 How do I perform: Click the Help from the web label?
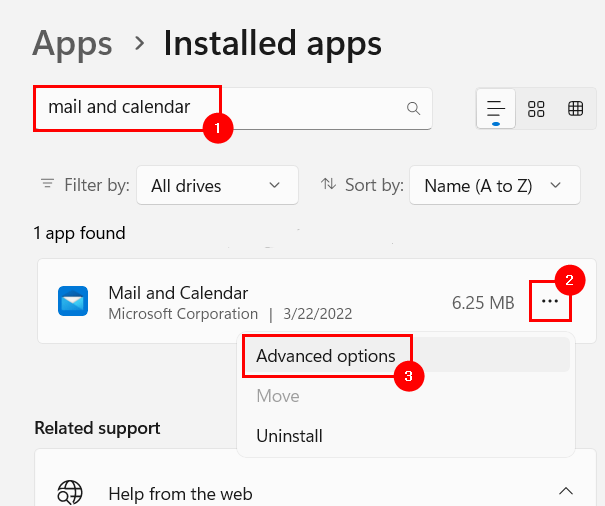[x=181, y=494]
